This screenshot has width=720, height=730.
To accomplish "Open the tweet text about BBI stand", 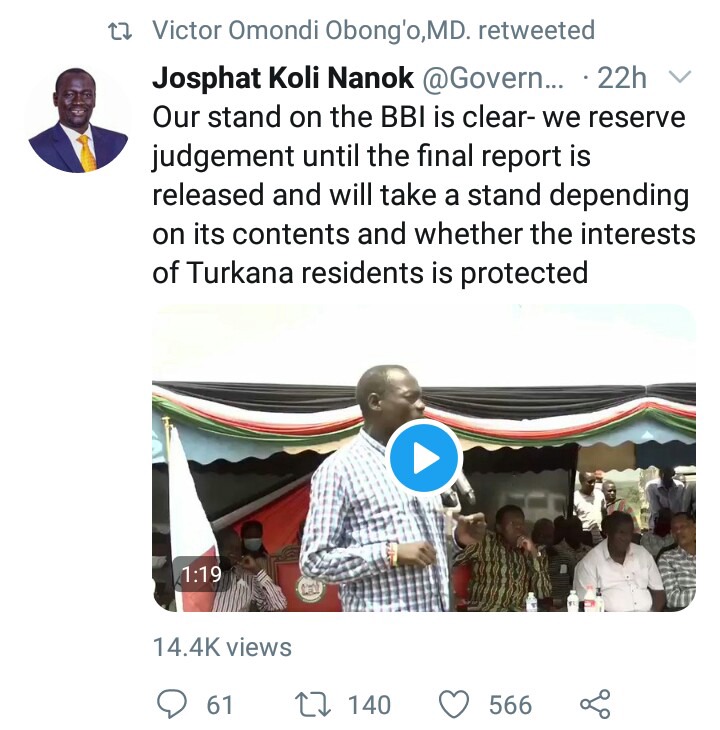I will (x=420, y=195).
